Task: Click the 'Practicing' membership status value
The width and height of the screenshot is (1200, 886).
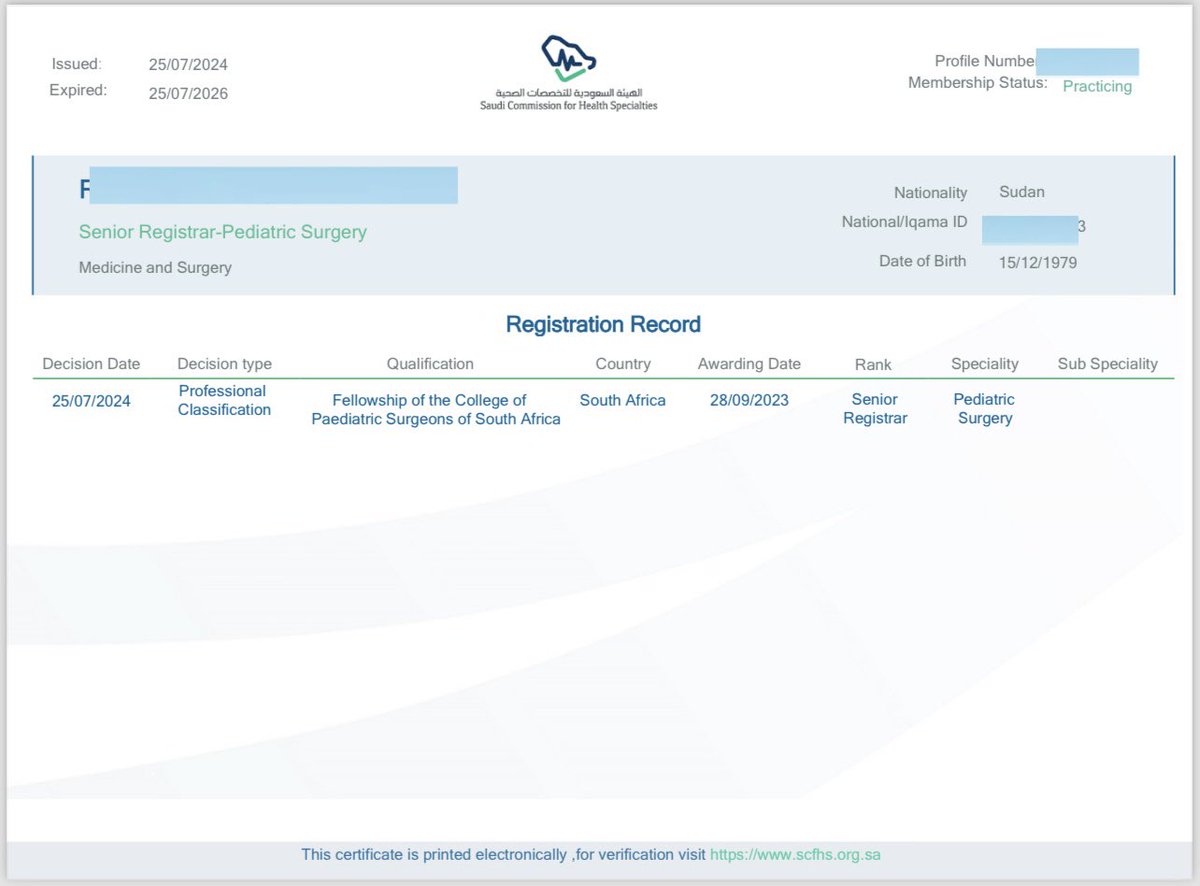Action: tap(1097, 87)
